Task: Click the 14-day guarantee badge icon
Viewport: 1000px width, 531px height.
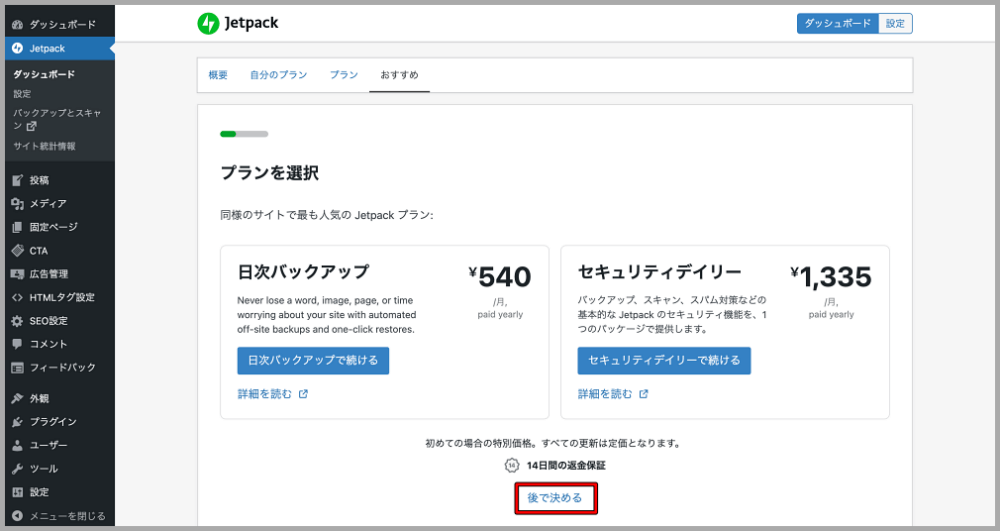Action: 512,465
